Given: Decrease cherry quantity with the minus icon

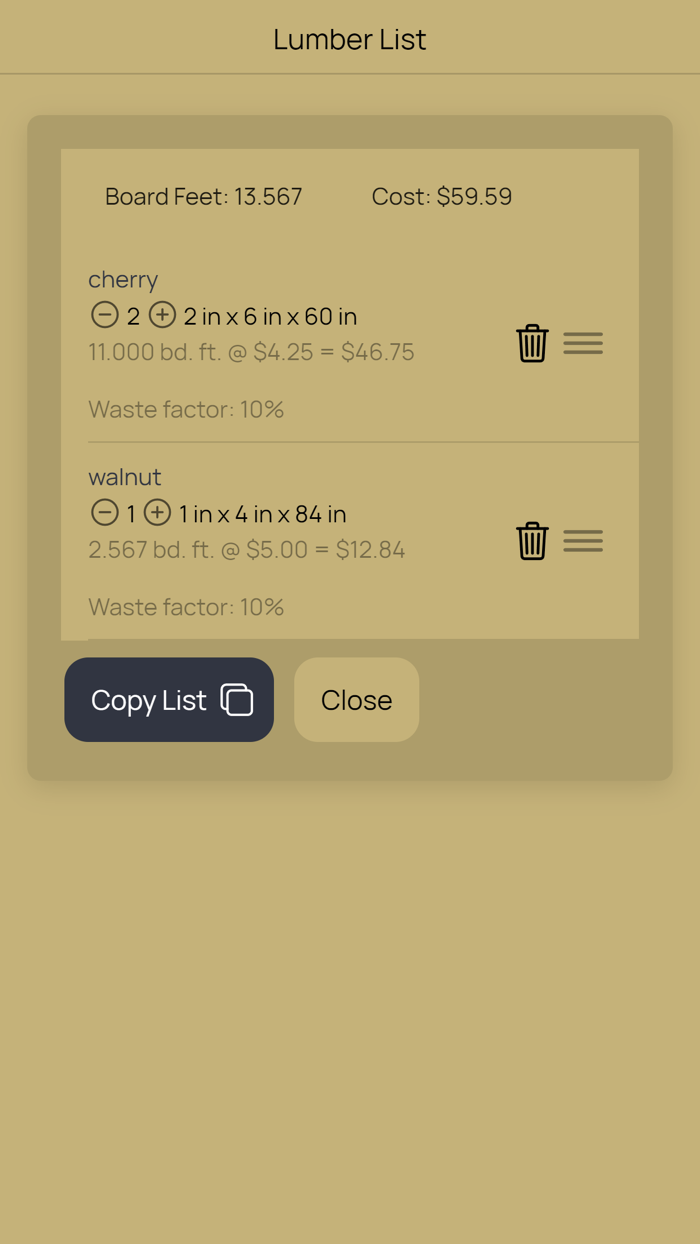Looking at the screenshot, I should [x=104, y=315].
